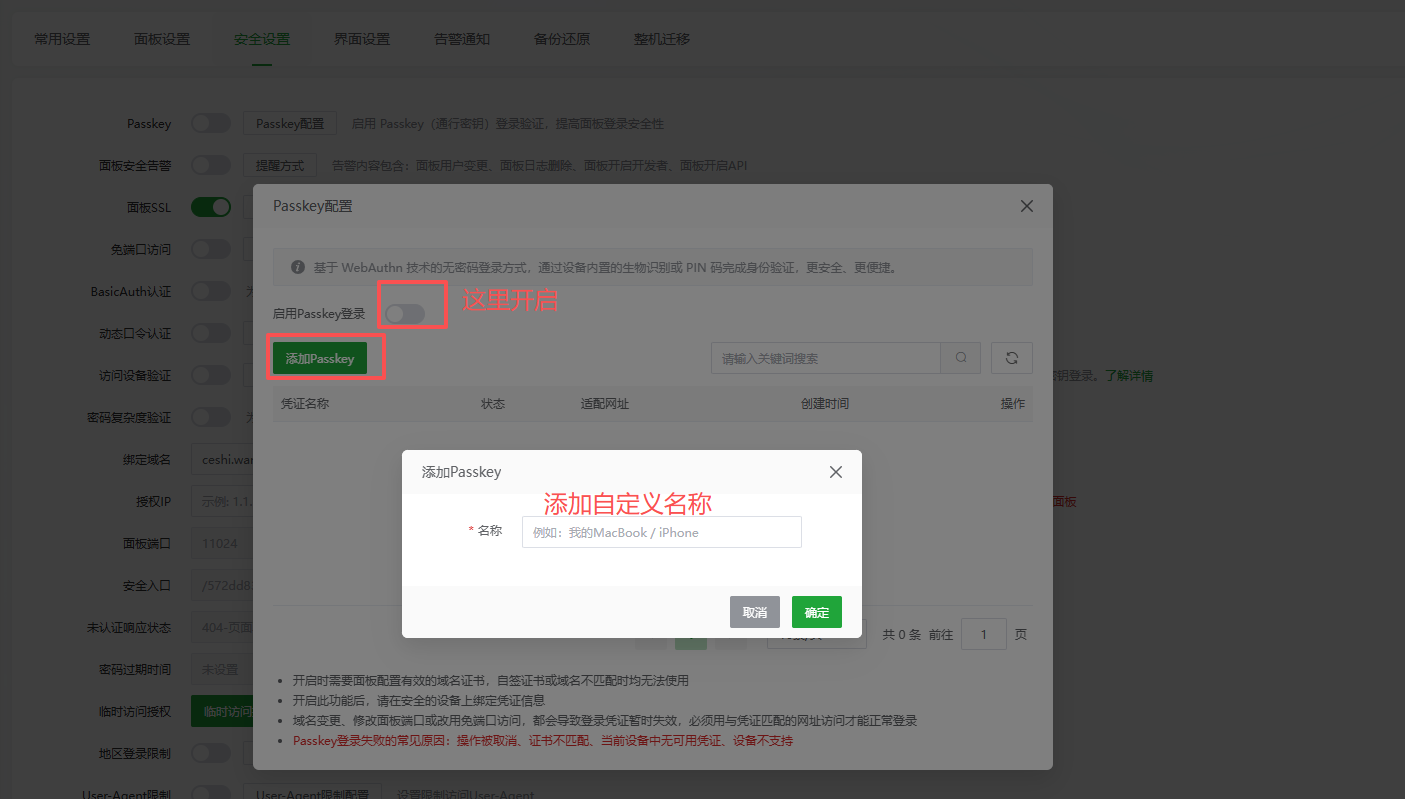Image resolution: width=1405 pixels, height=799 pixels.
Task: Close the 添加Passkey dialog
Action: 836,471
